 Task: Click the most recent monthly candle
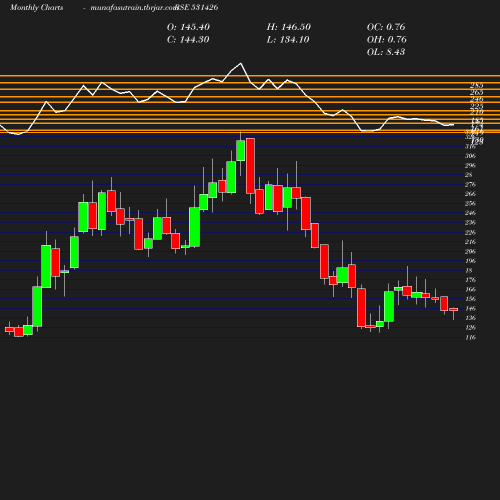pyautogui.click(x=454, y=310)
